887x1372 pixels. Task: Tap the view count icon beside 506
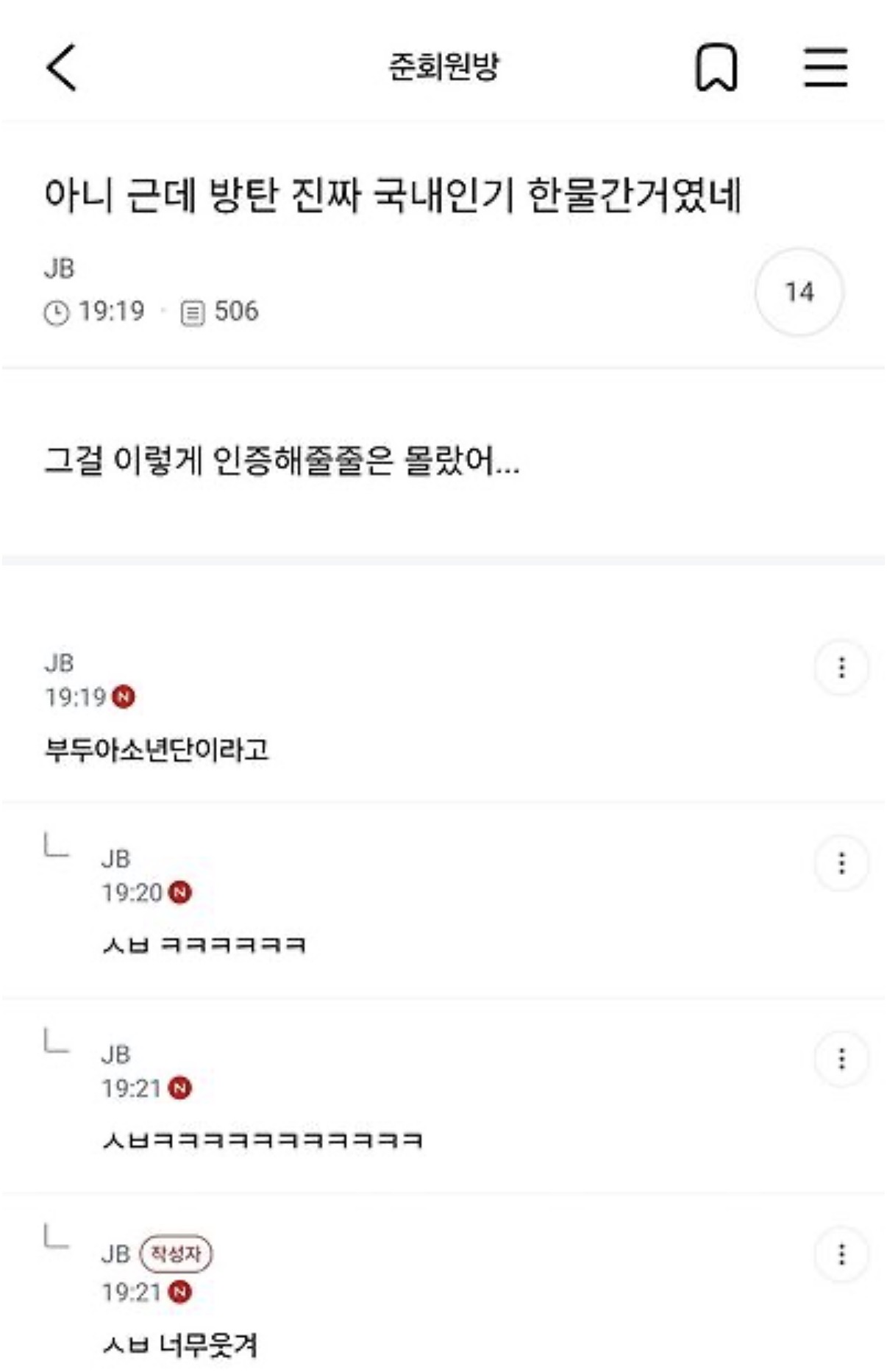point(193,312)
